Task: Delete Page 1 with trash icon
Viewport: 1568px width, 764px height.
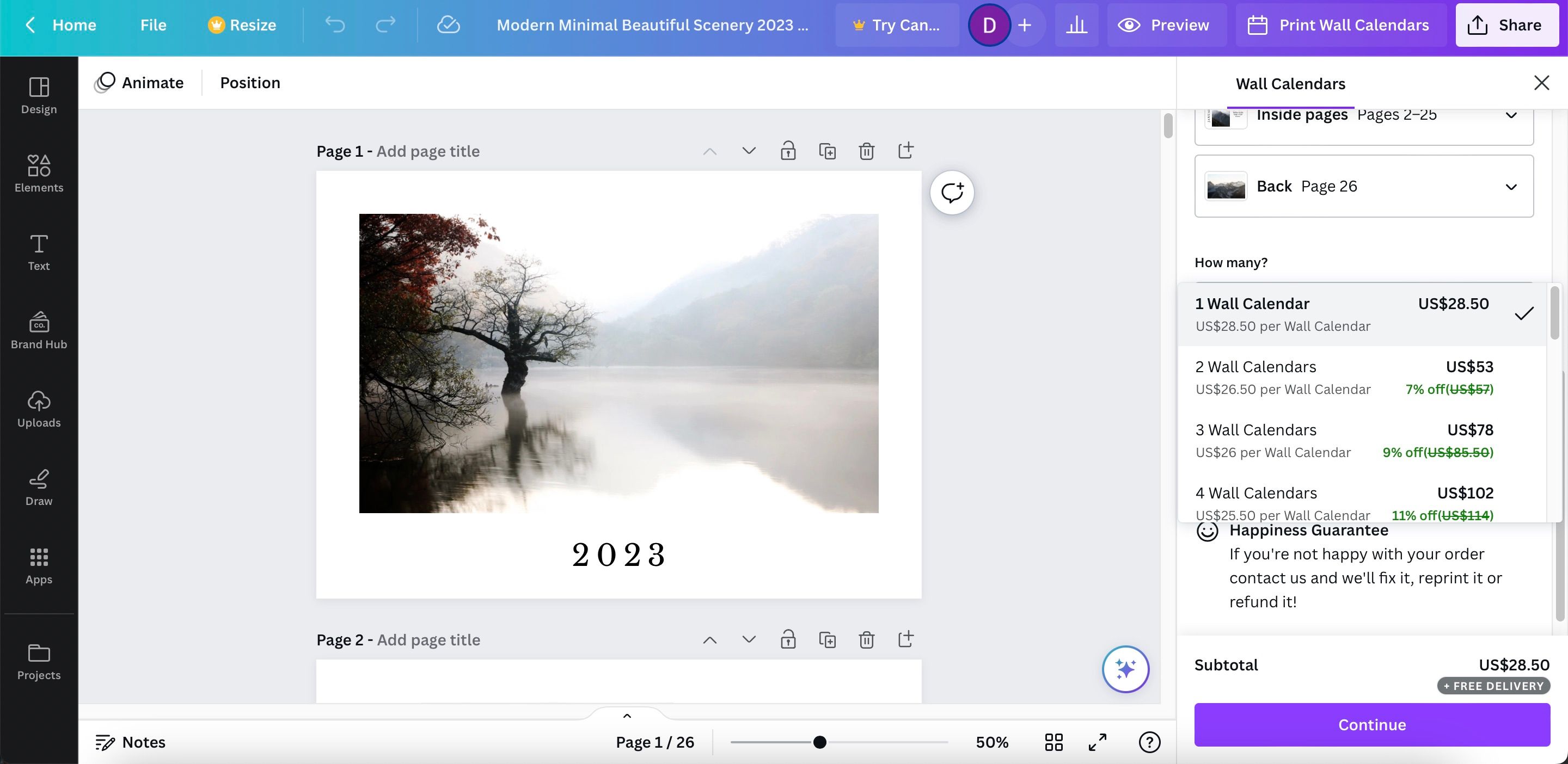Action: click(x=866, y=151)
